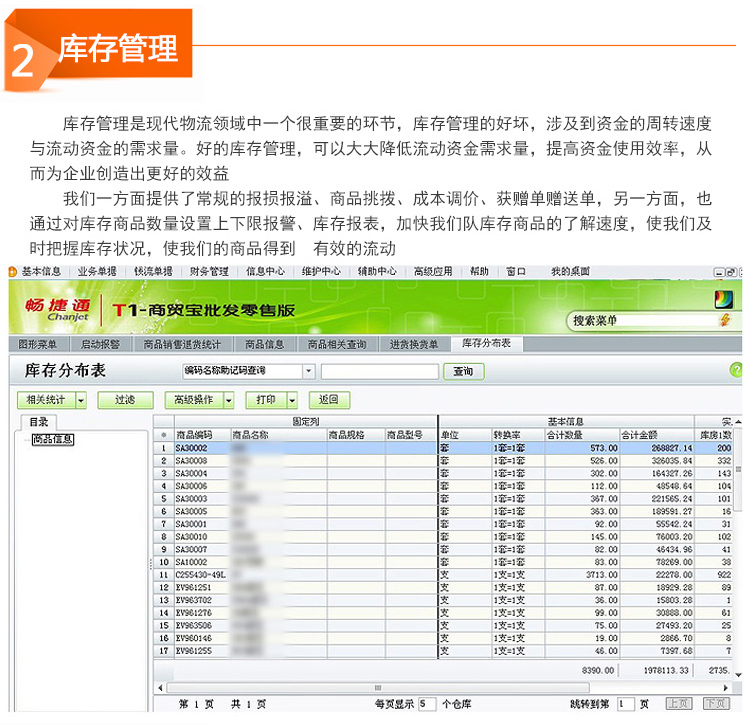Viewport: 750px width, 725px height.
Task: Click the 过滤 button
Action: (x=125, y=400)
